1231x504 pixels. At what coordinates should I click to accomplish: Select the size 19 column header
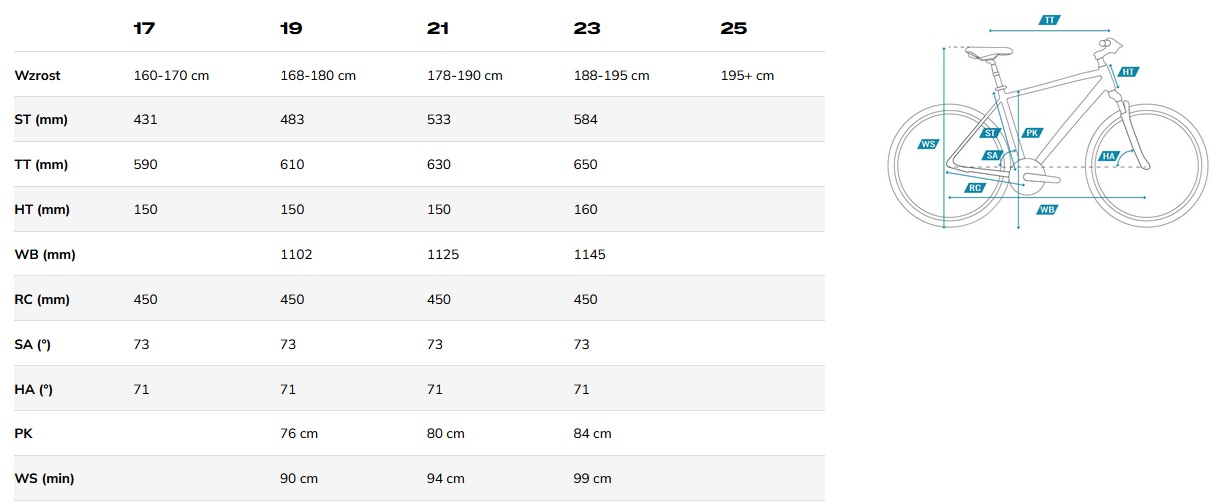pyautogui.click(x=291, y=28)
